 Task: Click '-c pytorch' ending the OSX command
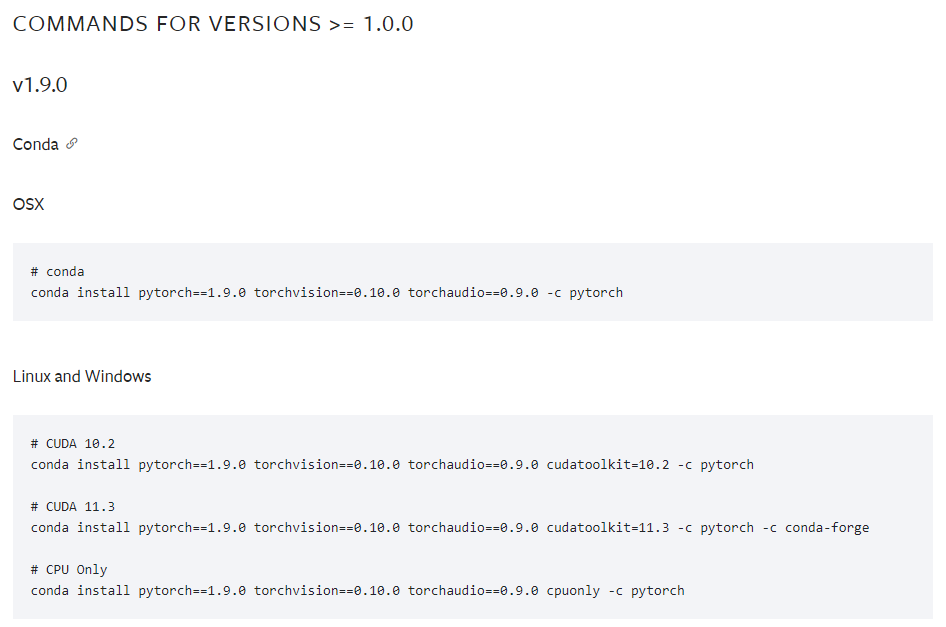[x=585, y=292]
